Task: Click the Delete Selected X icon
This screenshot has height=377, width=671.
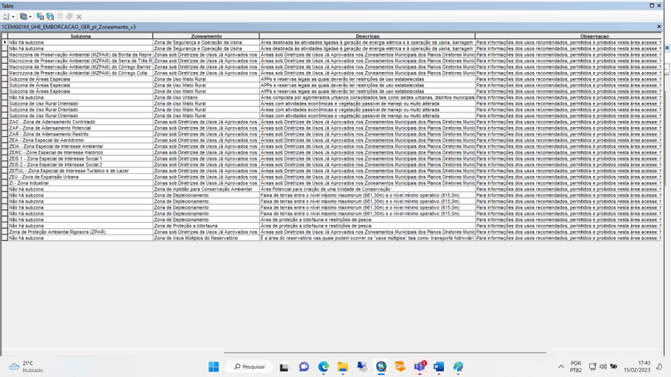Action: click(79, 17)
